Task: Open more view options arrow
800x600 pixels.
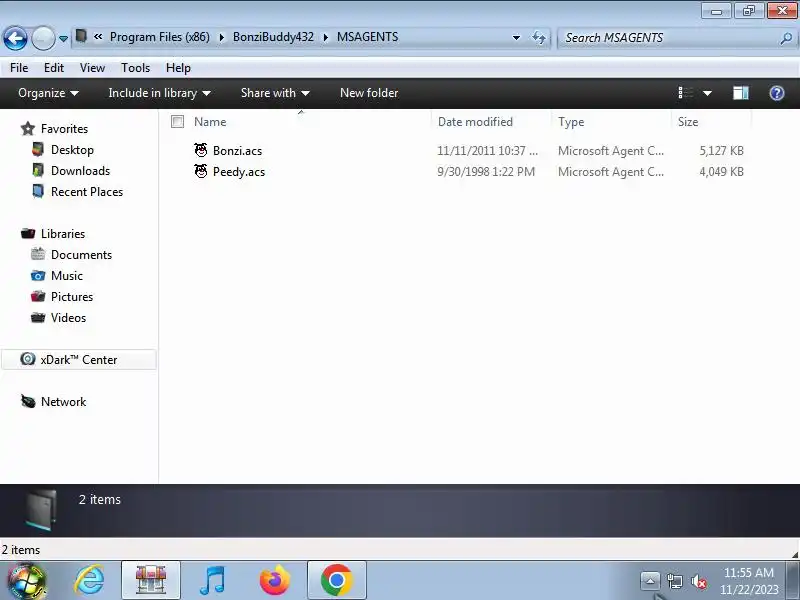Action: (707, 93)
